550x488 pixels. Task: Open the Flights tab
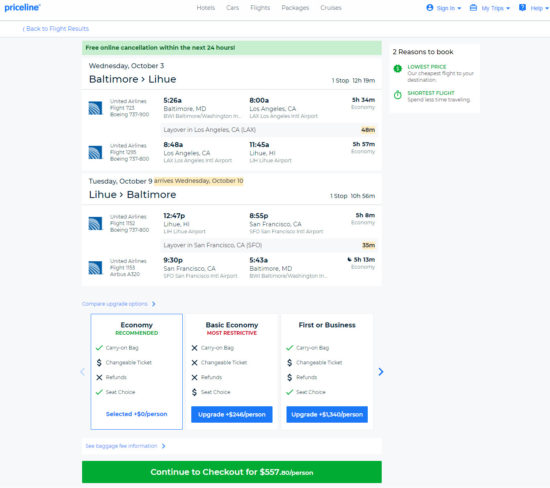[x=260, y=8]
